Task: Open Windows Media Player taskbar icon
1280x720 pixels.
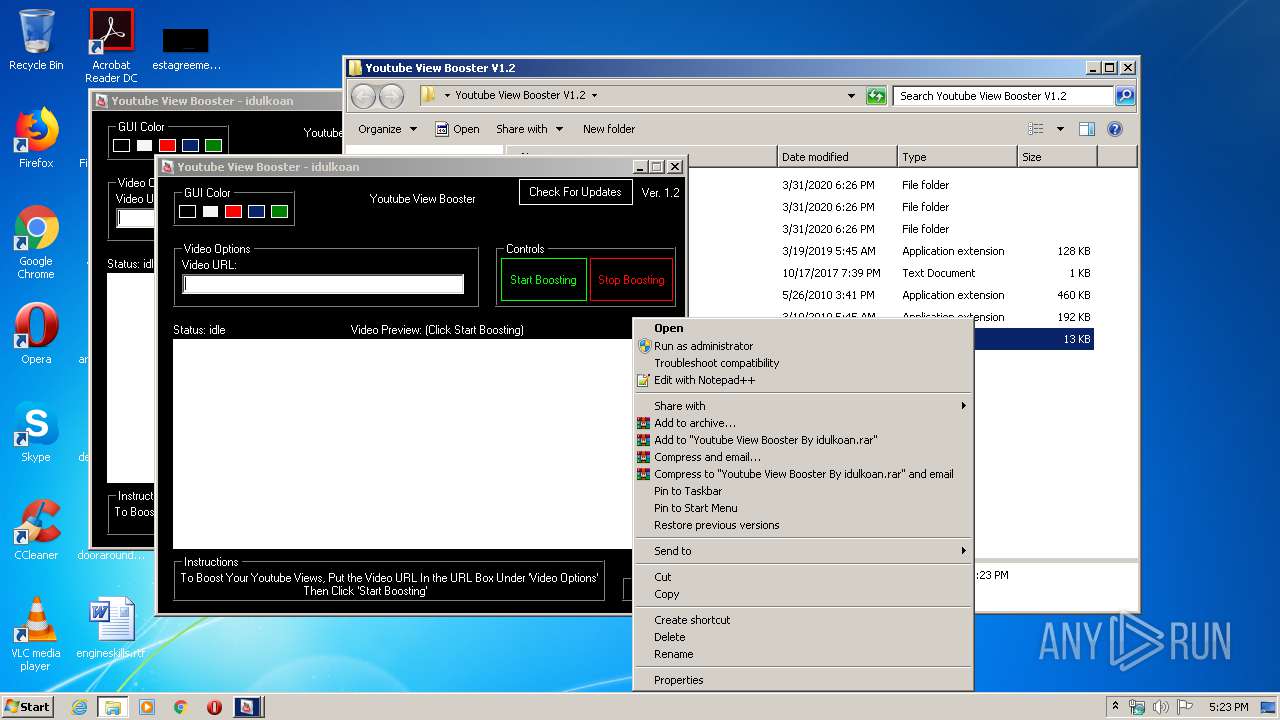Action: coord(147,707)
